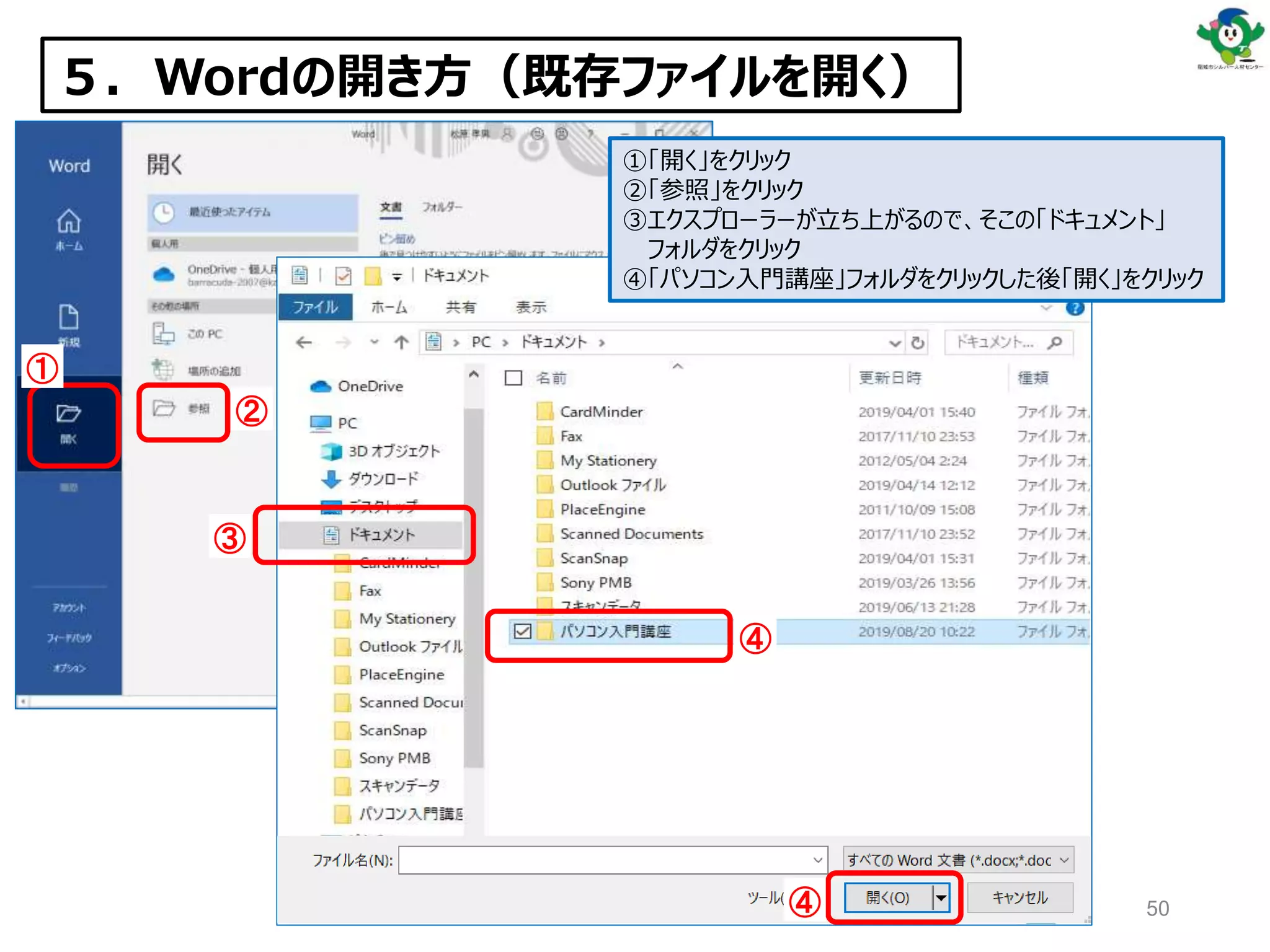
Task: Click the search magnifier in Explorer search box
Action: click(x=1055, y=342)
